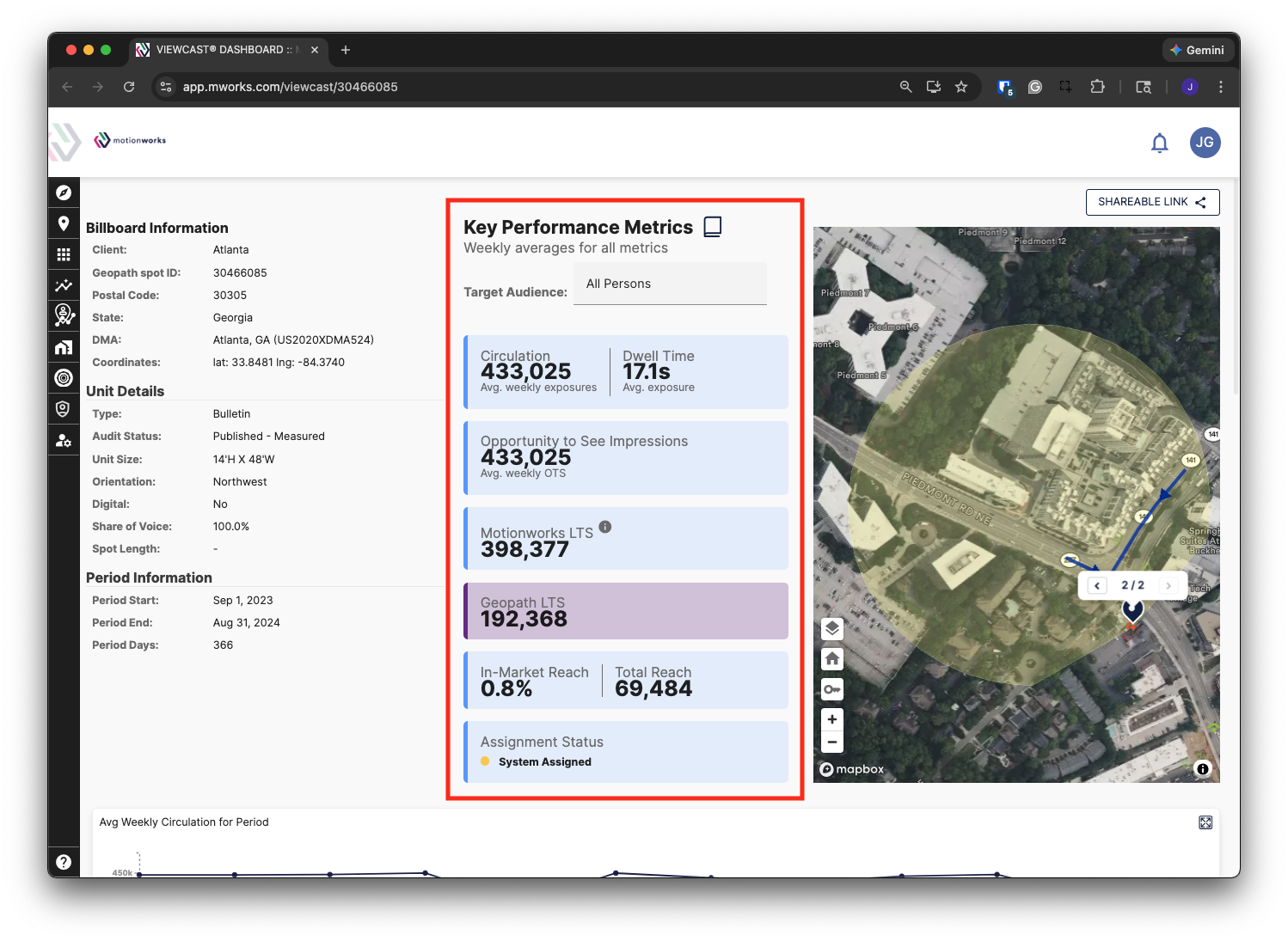
Task: Go to previous map spot with chevron
Action: 1097,585
